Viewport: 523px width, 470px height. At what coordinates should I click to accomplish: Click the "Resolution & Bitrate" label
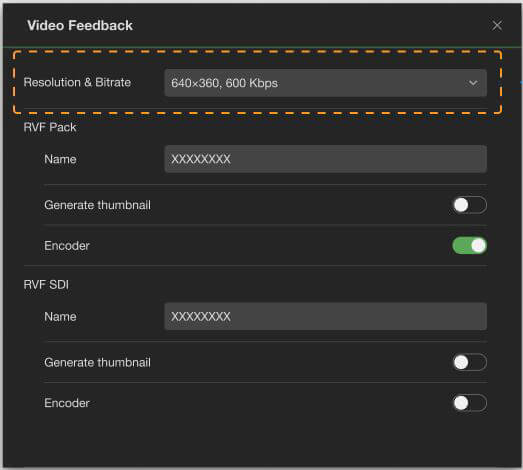[x=77, y=82]
